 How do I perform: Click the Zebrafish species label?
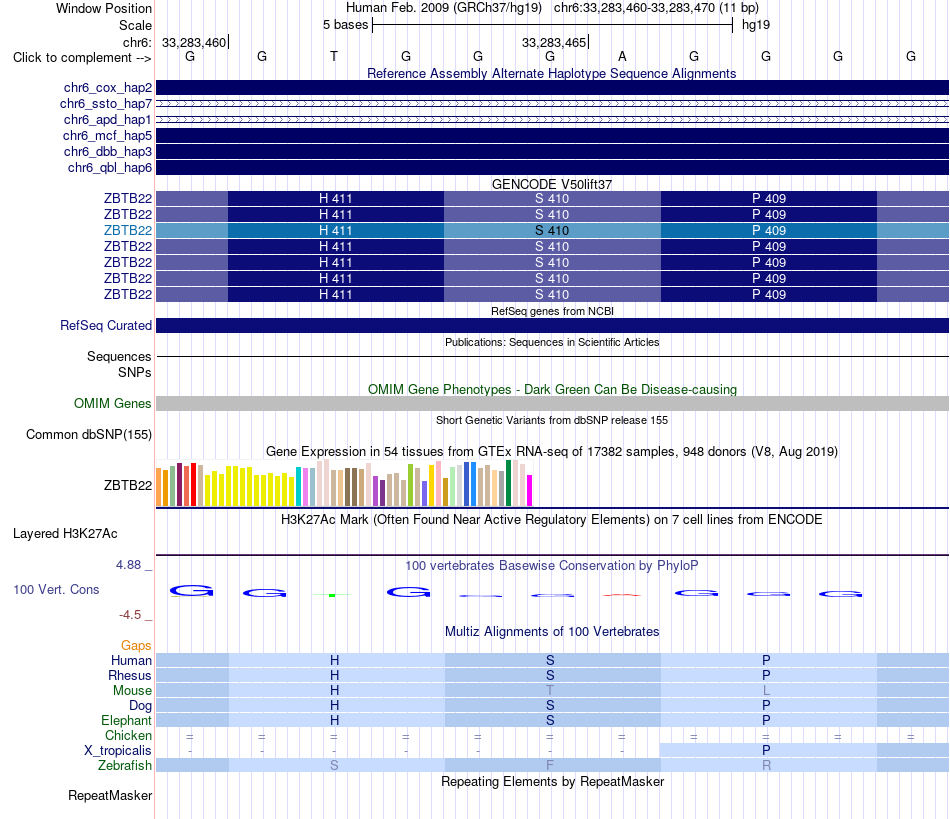coord(125,765)
